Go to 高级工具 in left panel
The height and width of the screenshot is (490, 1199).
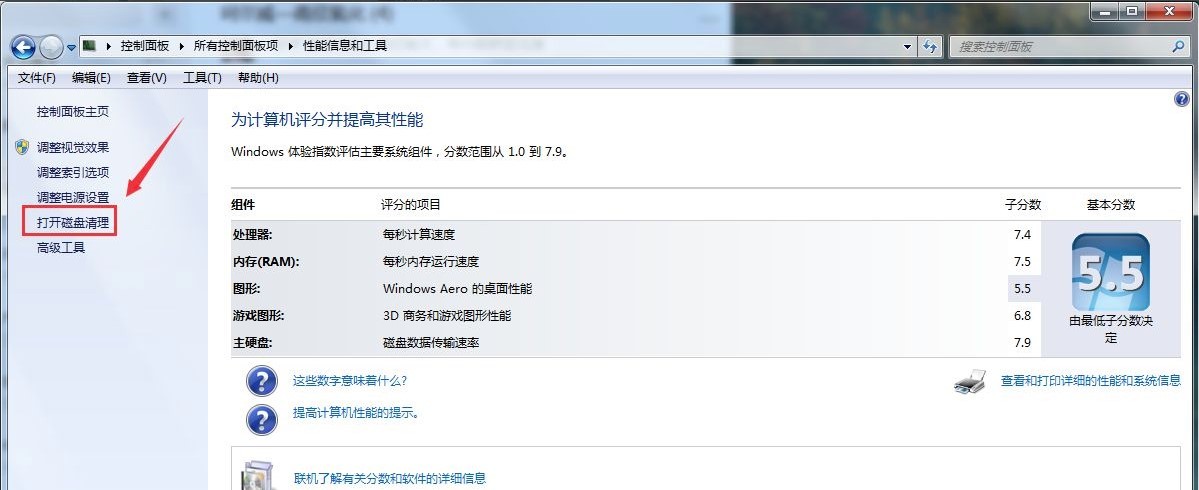coord(61,247)
